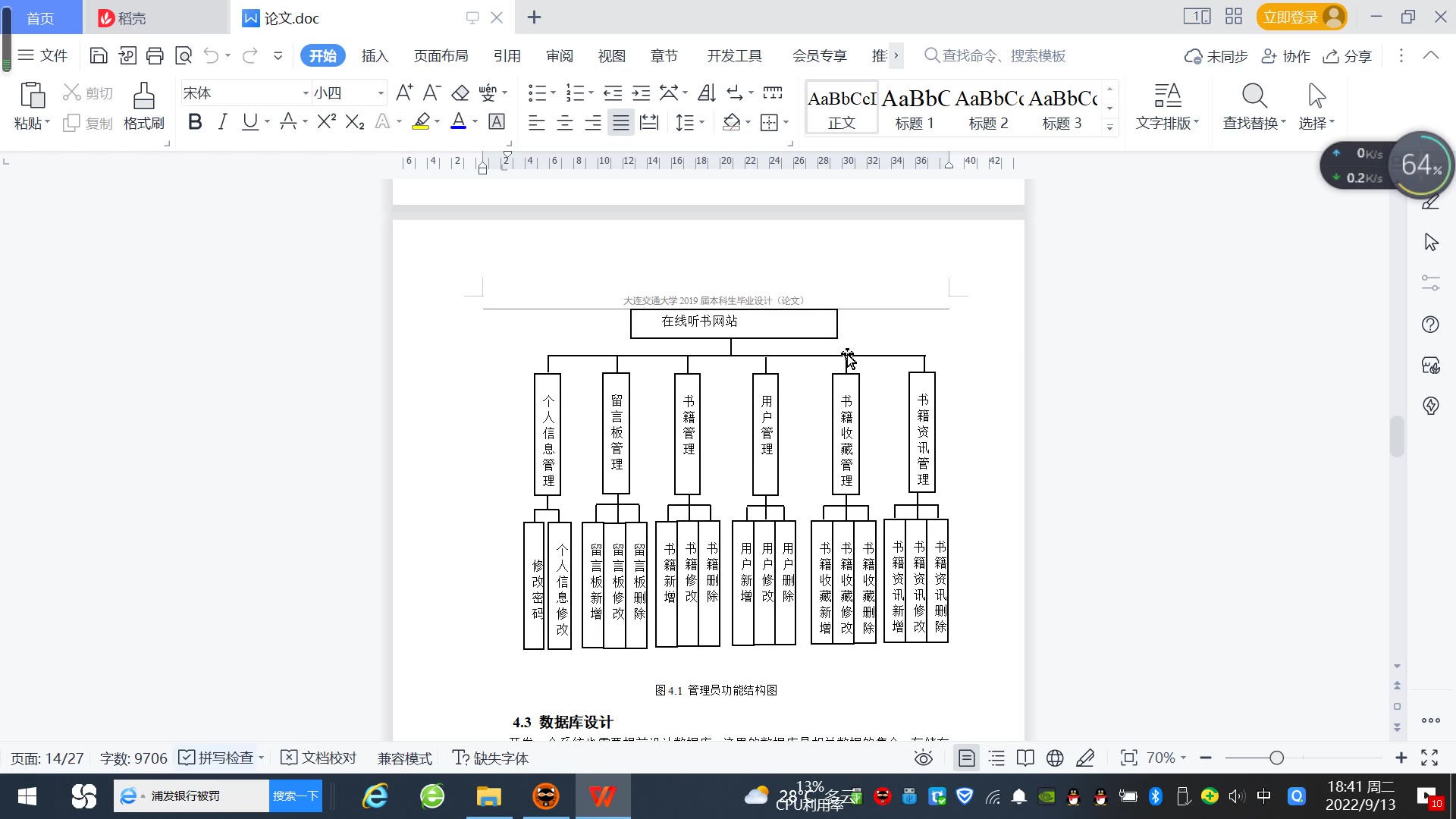Click the Paste clipboard icon
Image resolution: width=1456 pixels, height=819 pixels.
point(32,96)
